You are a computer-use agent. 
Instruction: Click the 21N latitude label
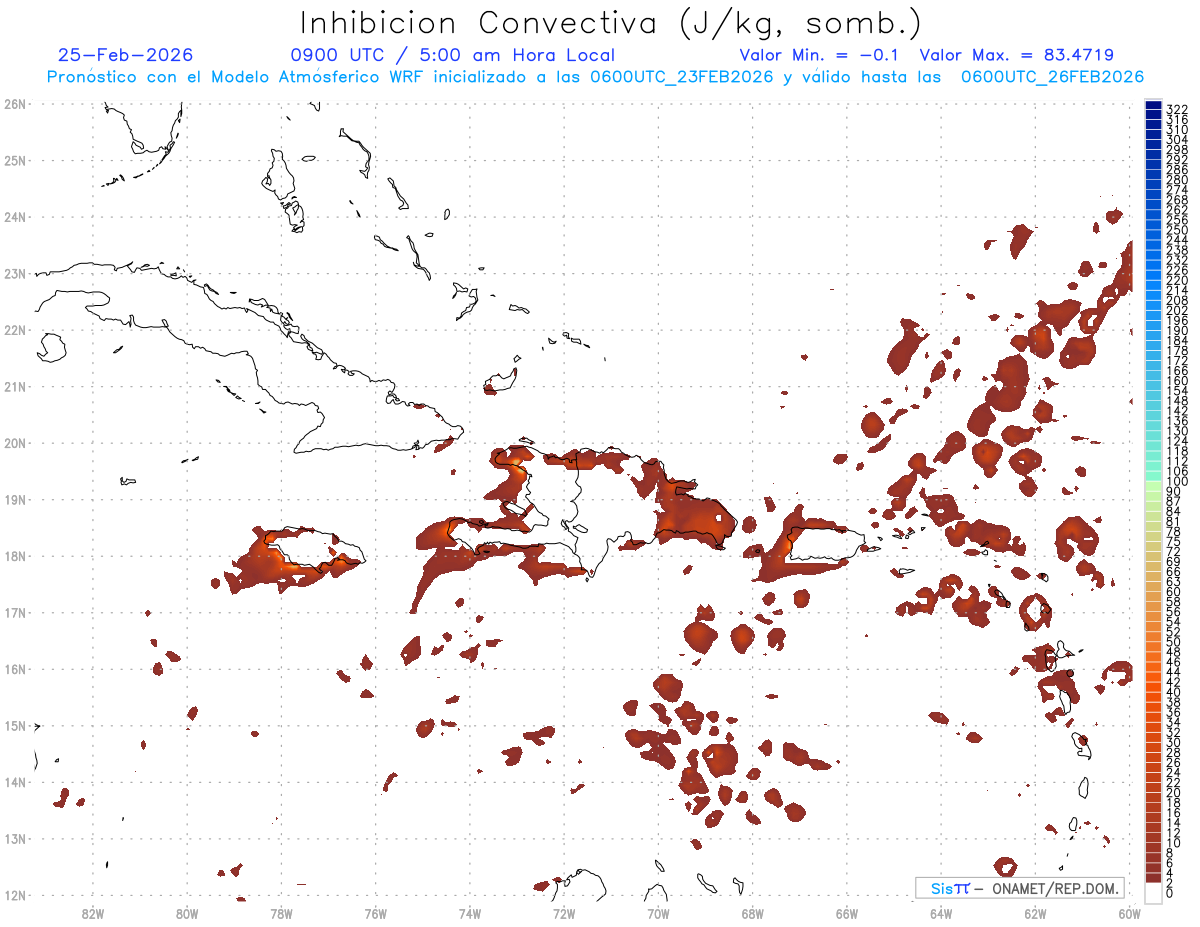(x=15, y=386)
